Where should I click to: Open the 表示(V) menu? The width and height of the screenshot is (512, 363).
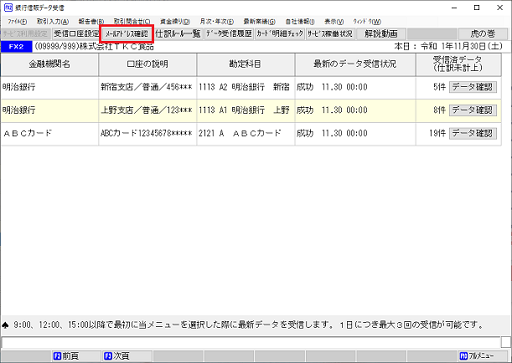[334, 22]
